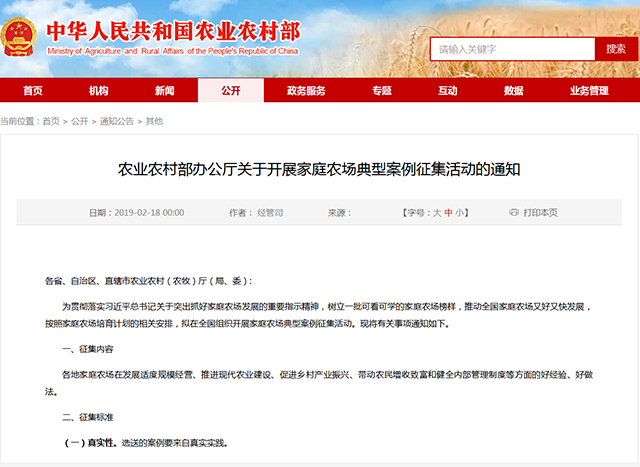
Task: Click the heading 一、征集内容
Action: coord(87,349)
